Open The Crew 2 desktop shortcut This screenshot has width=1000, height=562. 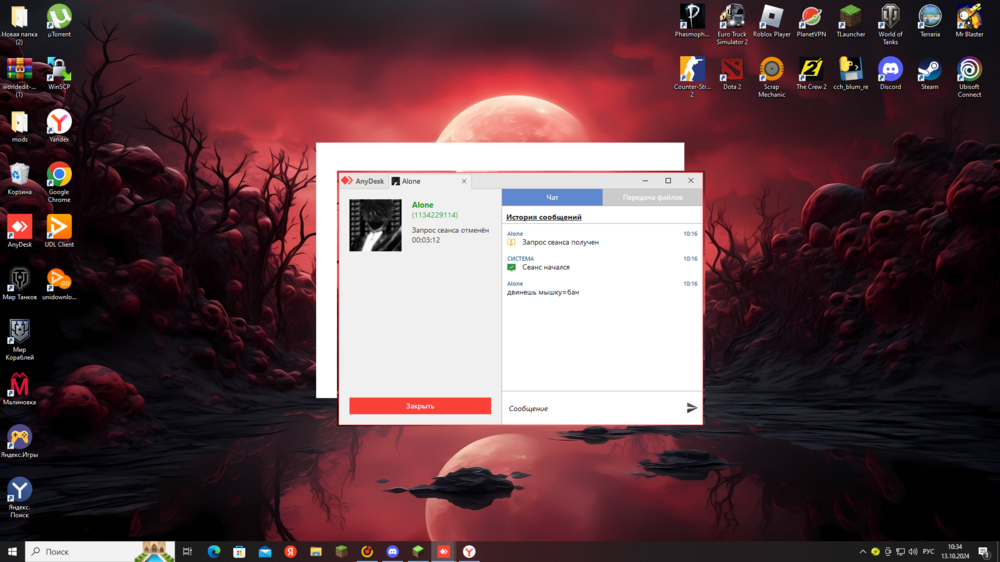click(x=811, y=73)
